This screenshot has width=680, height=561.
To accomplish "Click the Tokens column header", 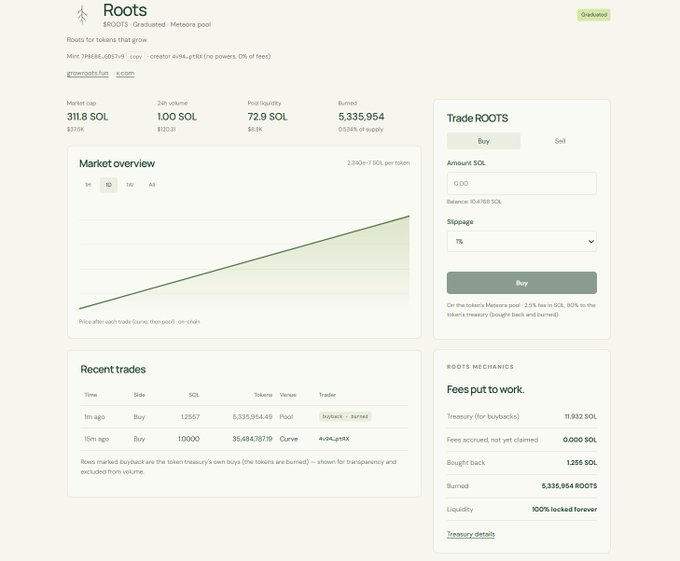I will 263,395.
